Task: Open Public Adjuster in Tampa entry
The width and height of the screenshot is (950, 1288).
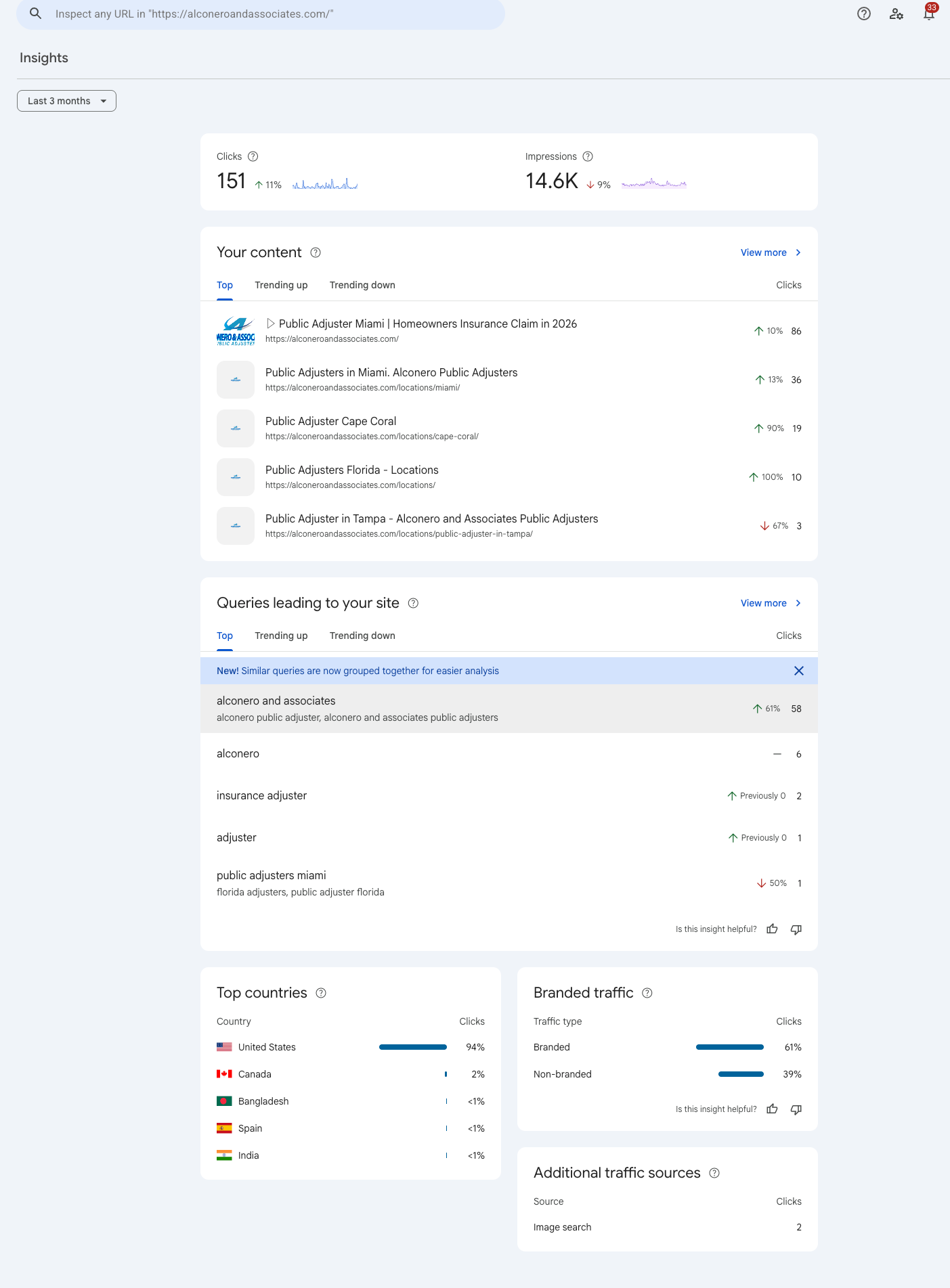Action: pyautogui.click(x=509, y=526)
